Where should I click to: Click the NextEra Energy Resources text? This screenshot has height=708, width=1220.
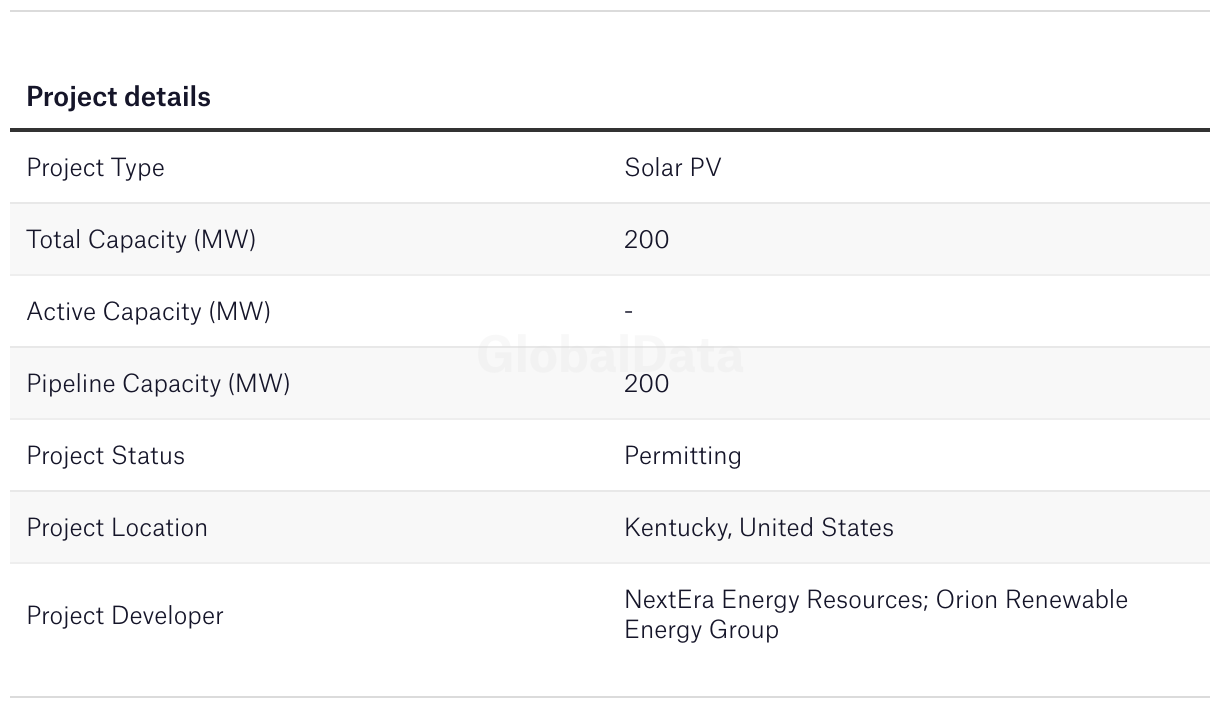[x=776, y=600]
